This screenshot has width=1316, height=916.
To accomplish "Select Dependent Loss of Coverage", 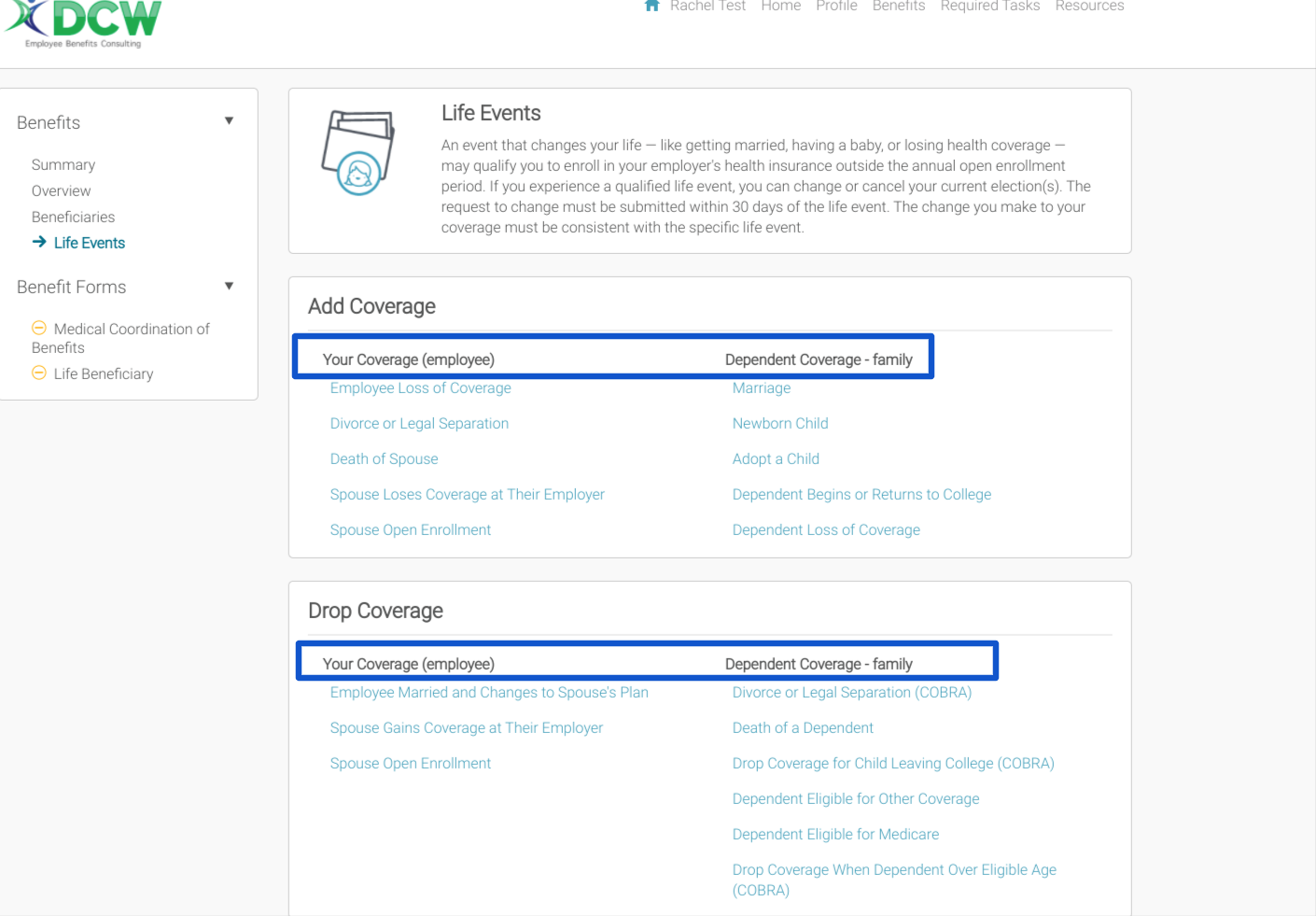I will pos(827,529).
